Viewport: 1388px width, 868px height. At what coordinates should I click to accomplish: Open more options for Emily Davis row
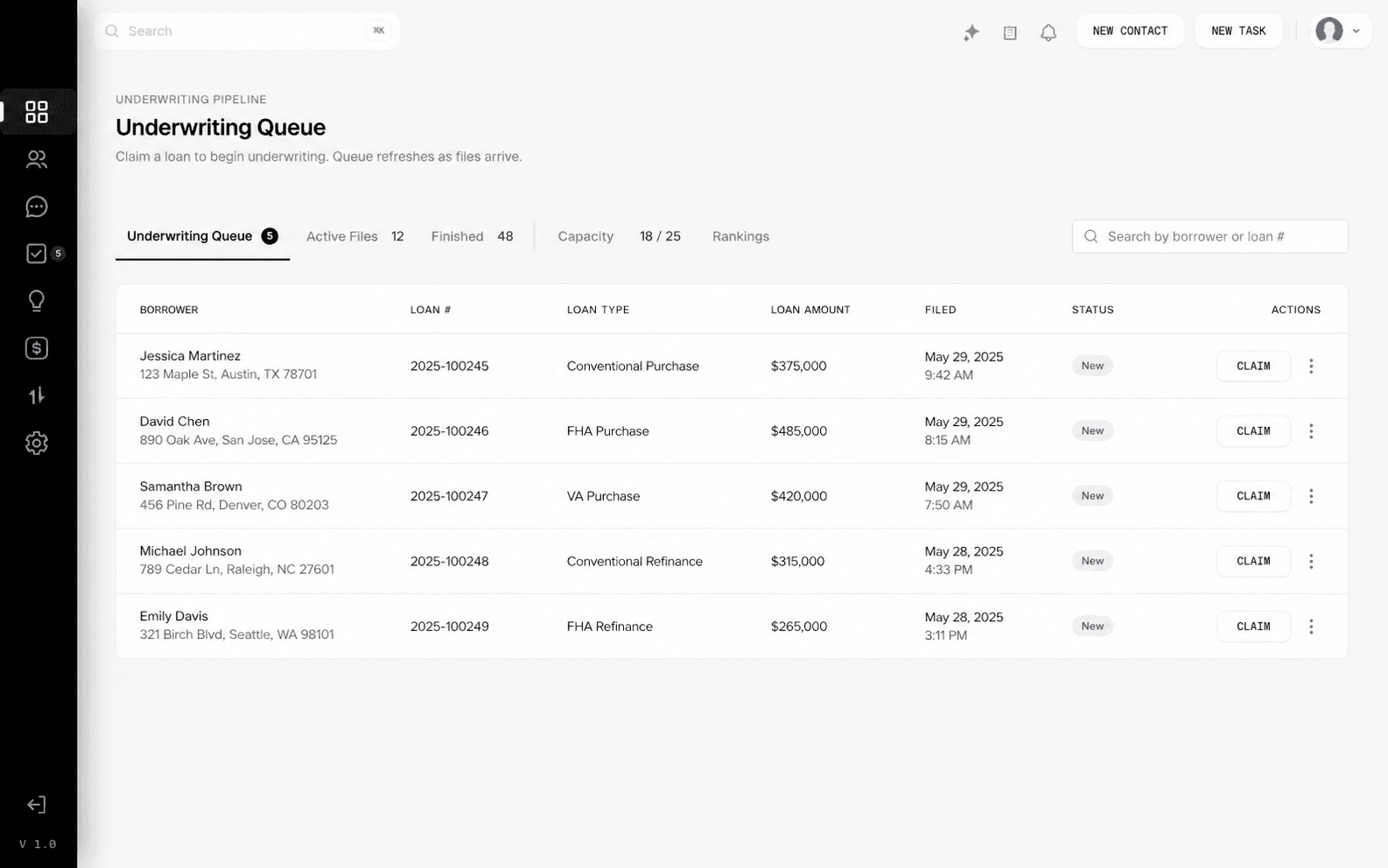(1311, 626)
